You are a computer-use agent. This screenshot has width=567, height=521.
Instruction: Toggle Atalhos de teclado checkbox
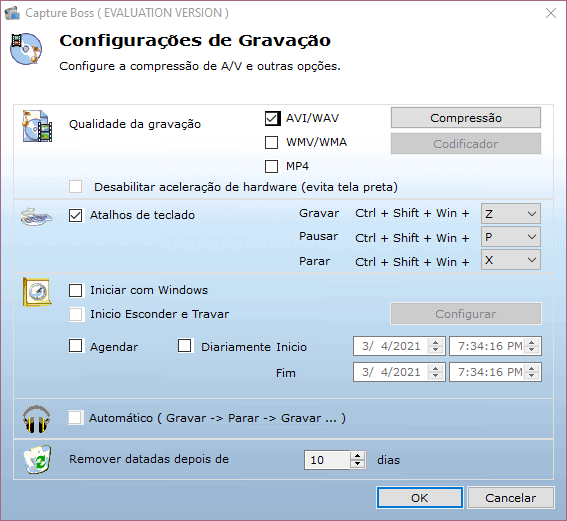76,215
